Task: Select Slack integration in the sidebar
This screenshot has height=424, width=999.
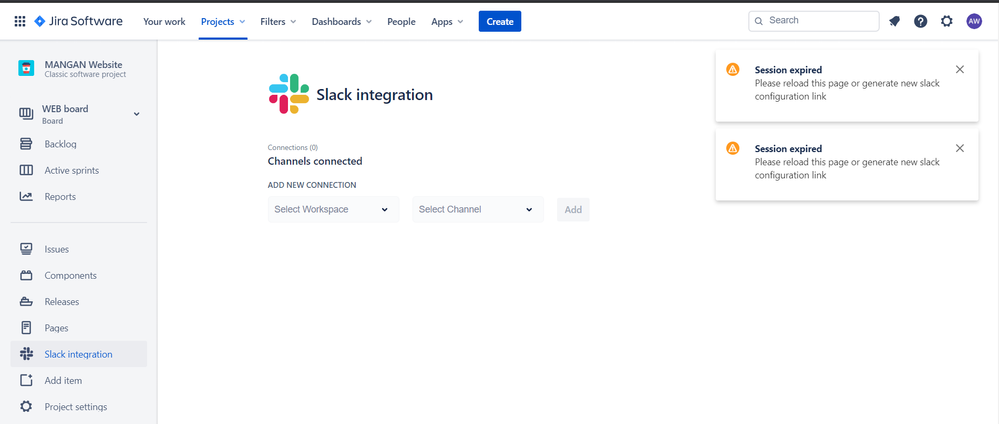Action: click(x=78, y=354)
